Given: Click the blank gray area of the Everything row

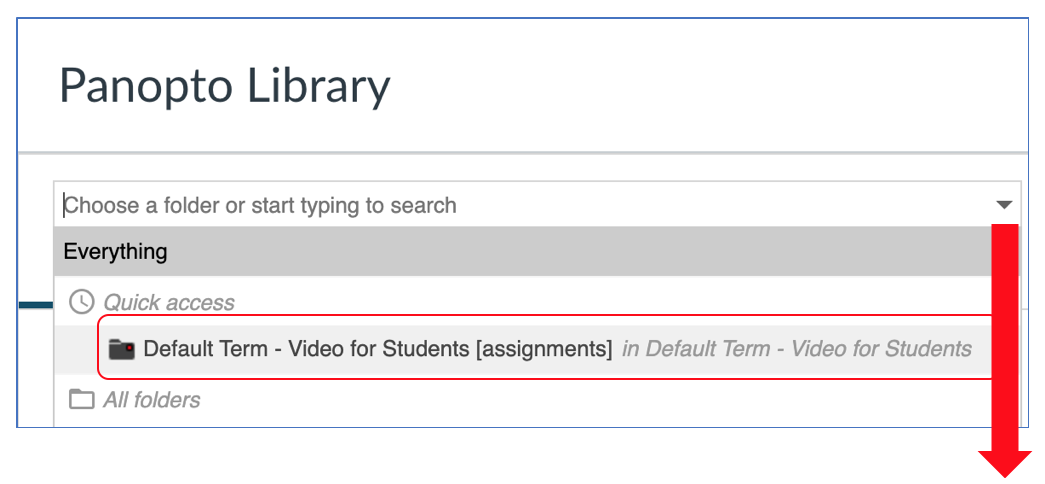Looking at the screenshot, I should click(580, 251).
